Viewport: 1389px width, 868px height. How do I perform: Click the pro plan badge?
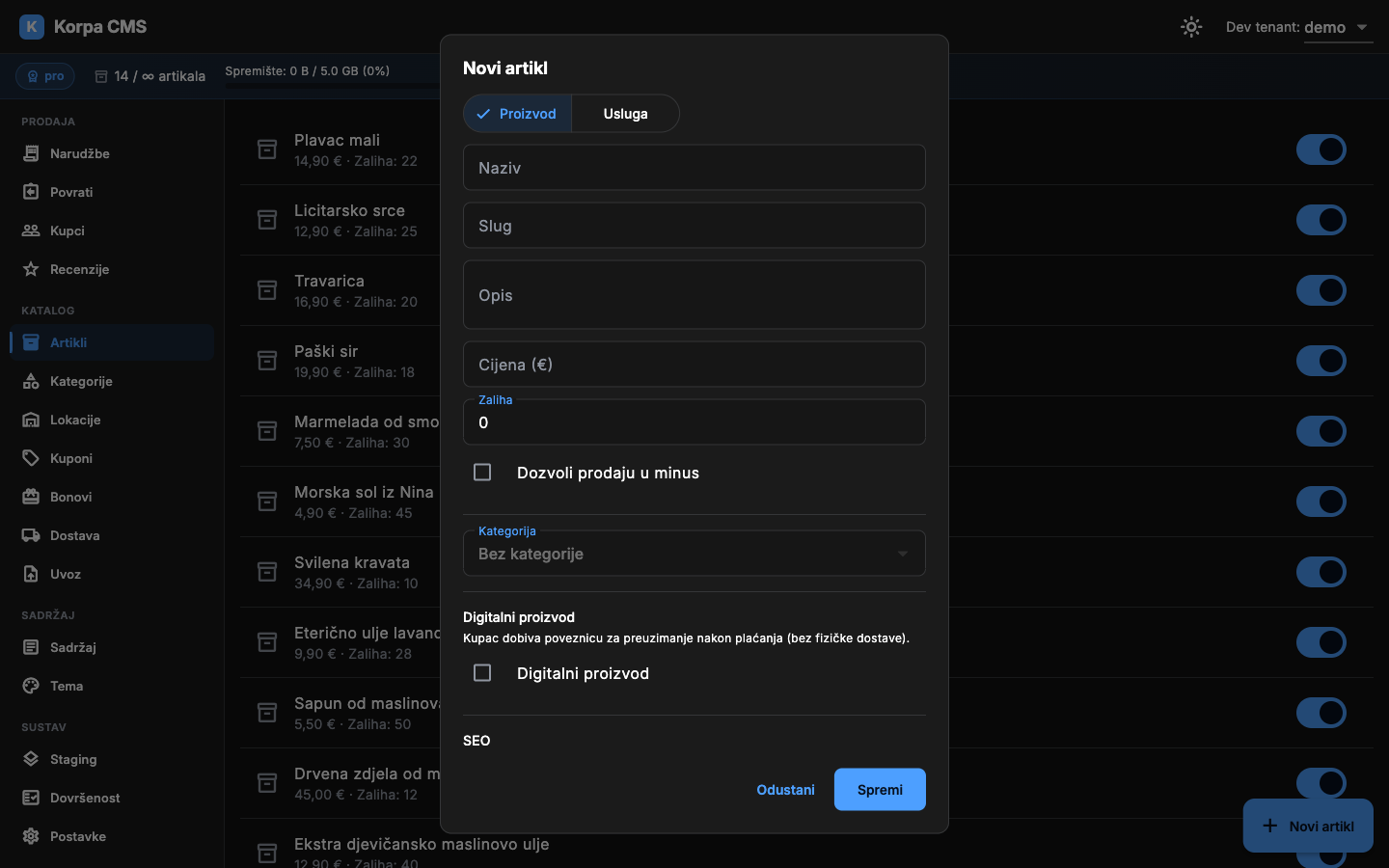tap(45, 76)
